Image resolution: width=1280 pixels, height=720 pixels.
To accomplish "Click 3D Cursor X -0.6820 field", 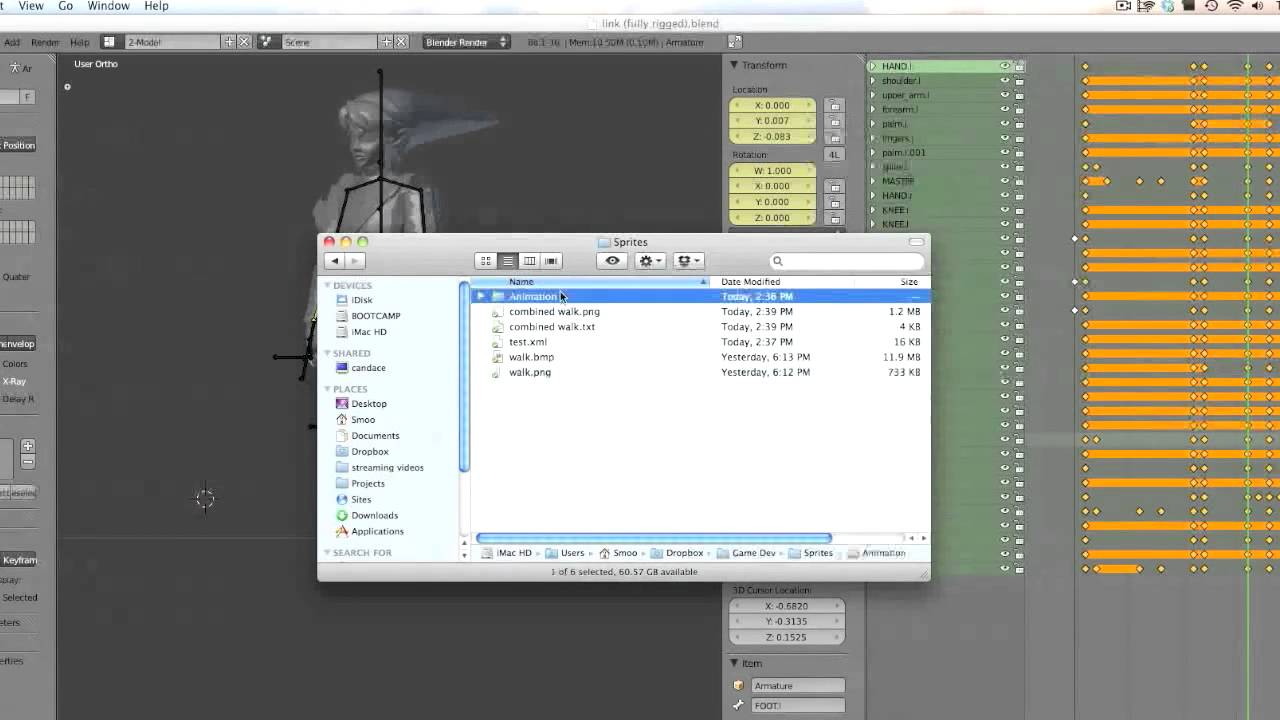I will (788, 606).
